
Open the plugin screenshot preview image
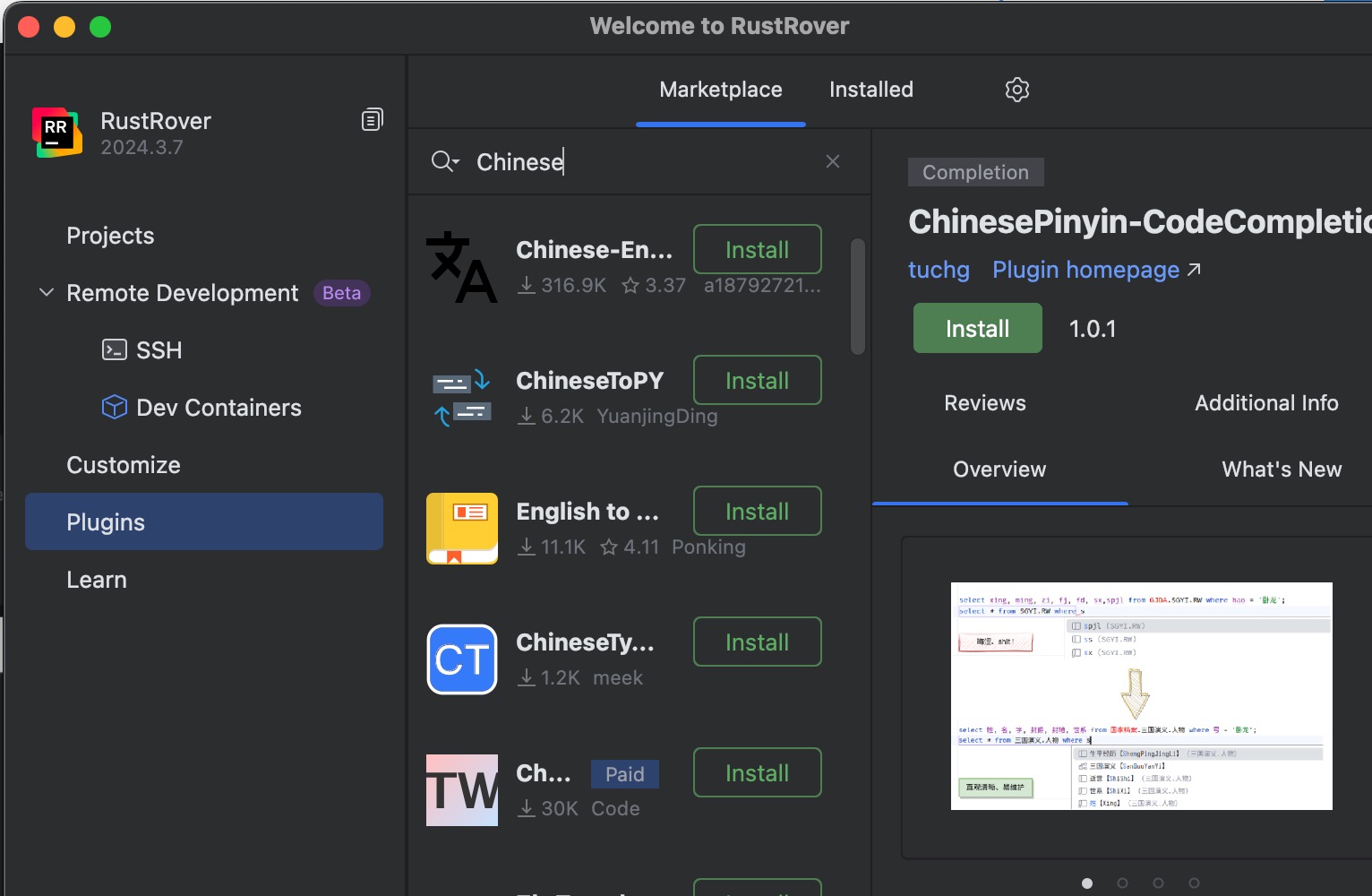(1141, 695)
